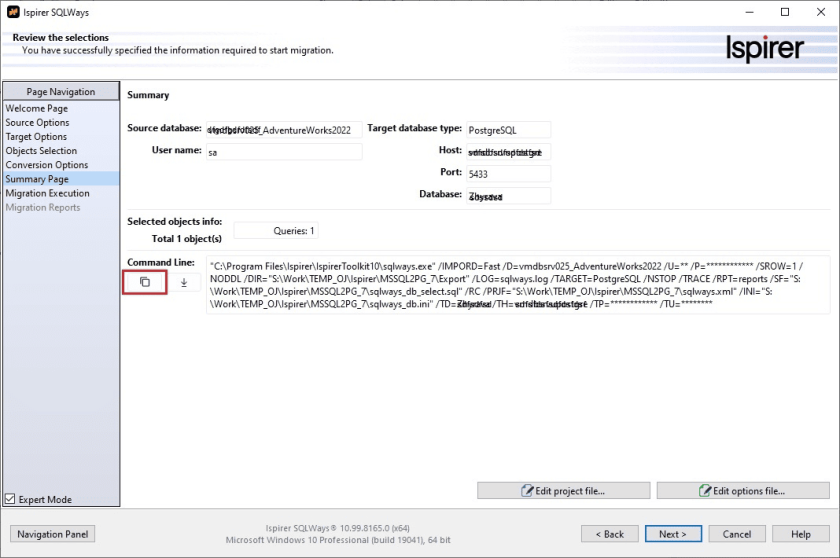Go to Source Options page
Viewport: 840px width, 558px height.
click(37, 122)
